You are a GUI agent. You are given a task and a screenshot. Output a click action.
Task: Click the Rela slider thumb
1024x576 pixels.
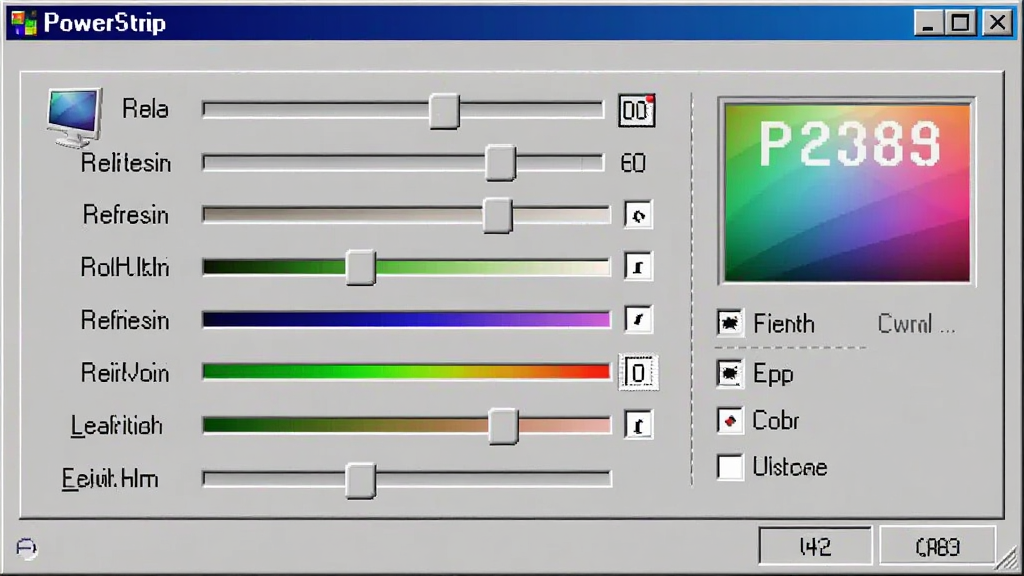click(x=444, y=110)
